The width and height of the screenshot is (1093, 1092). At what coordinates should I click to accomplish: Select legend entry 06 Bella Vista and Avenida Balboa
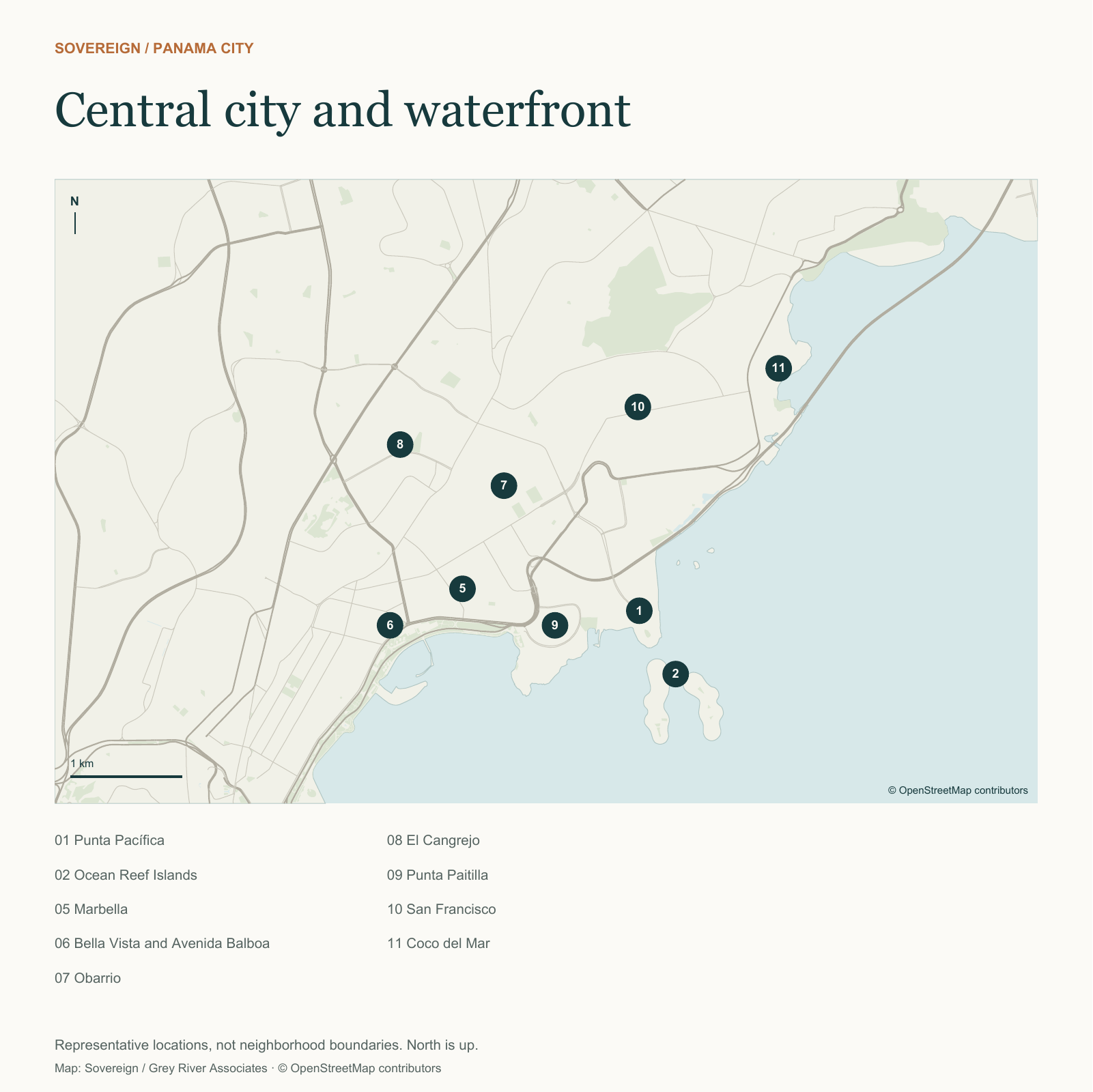tap(162, 943)
